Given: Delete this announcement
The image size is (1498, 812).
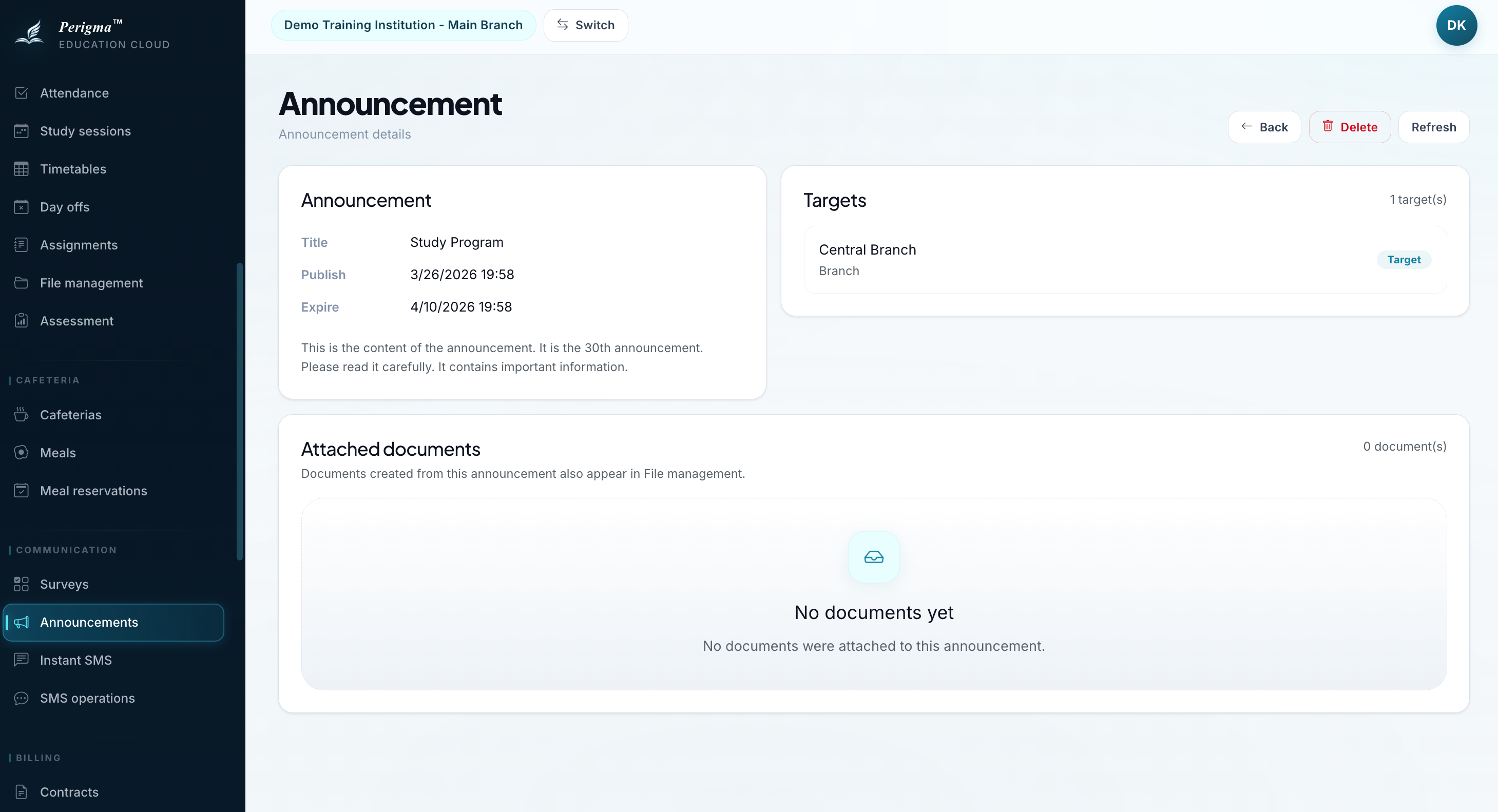Looking at the screenshot, I should [x=1350, y=127].
